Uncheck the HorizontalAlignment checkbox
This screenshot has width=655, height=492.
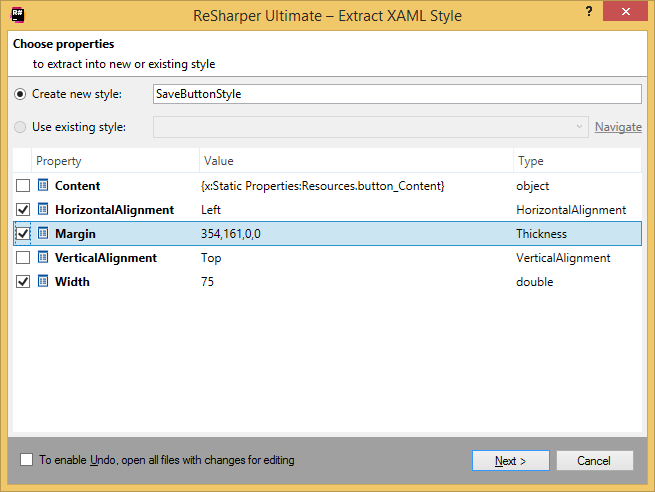pos(23,210)
